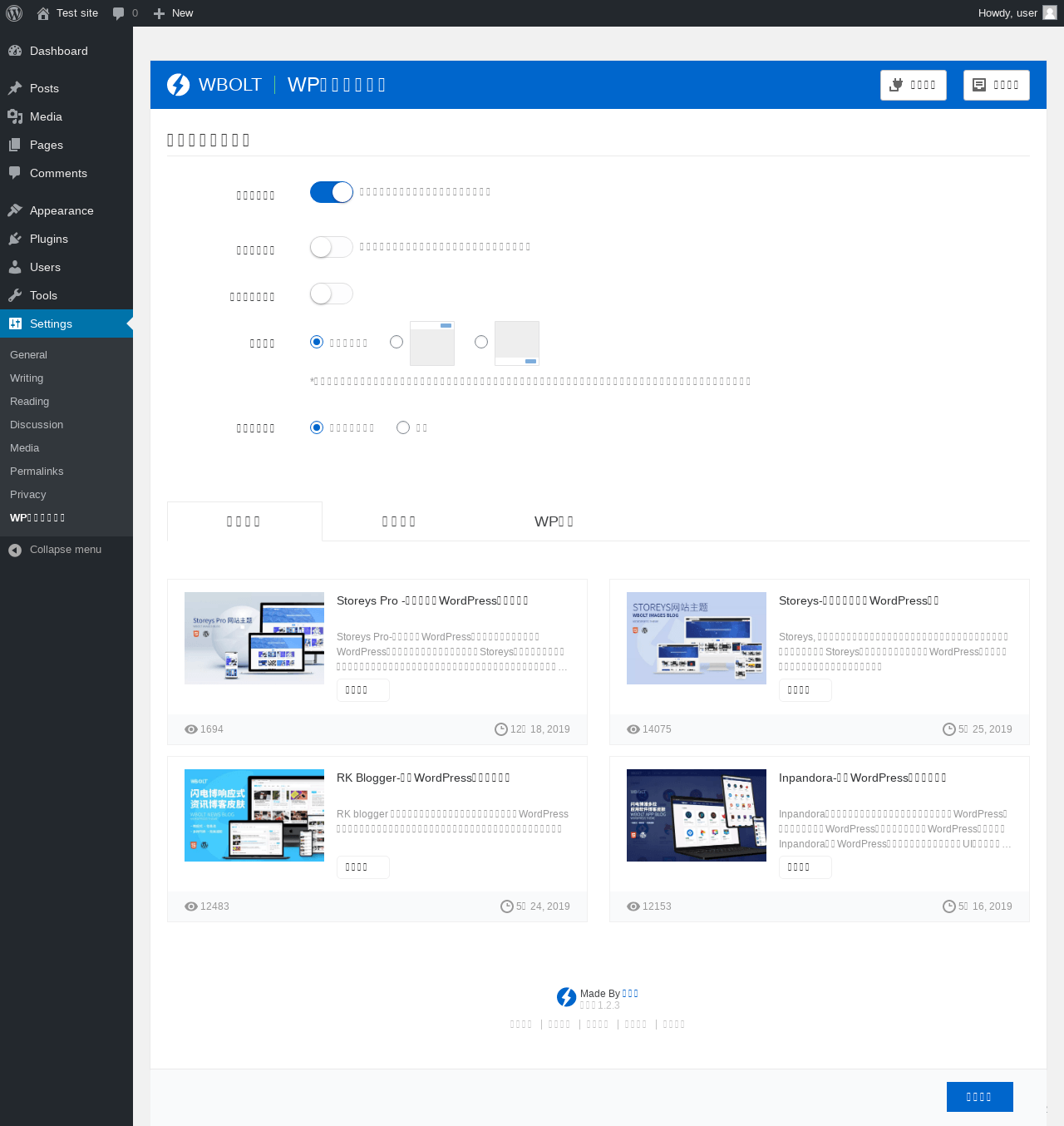Switch to the WP tab
Screen dimensions: 1064x1126
pyautogui.click(x=554, y=521)
